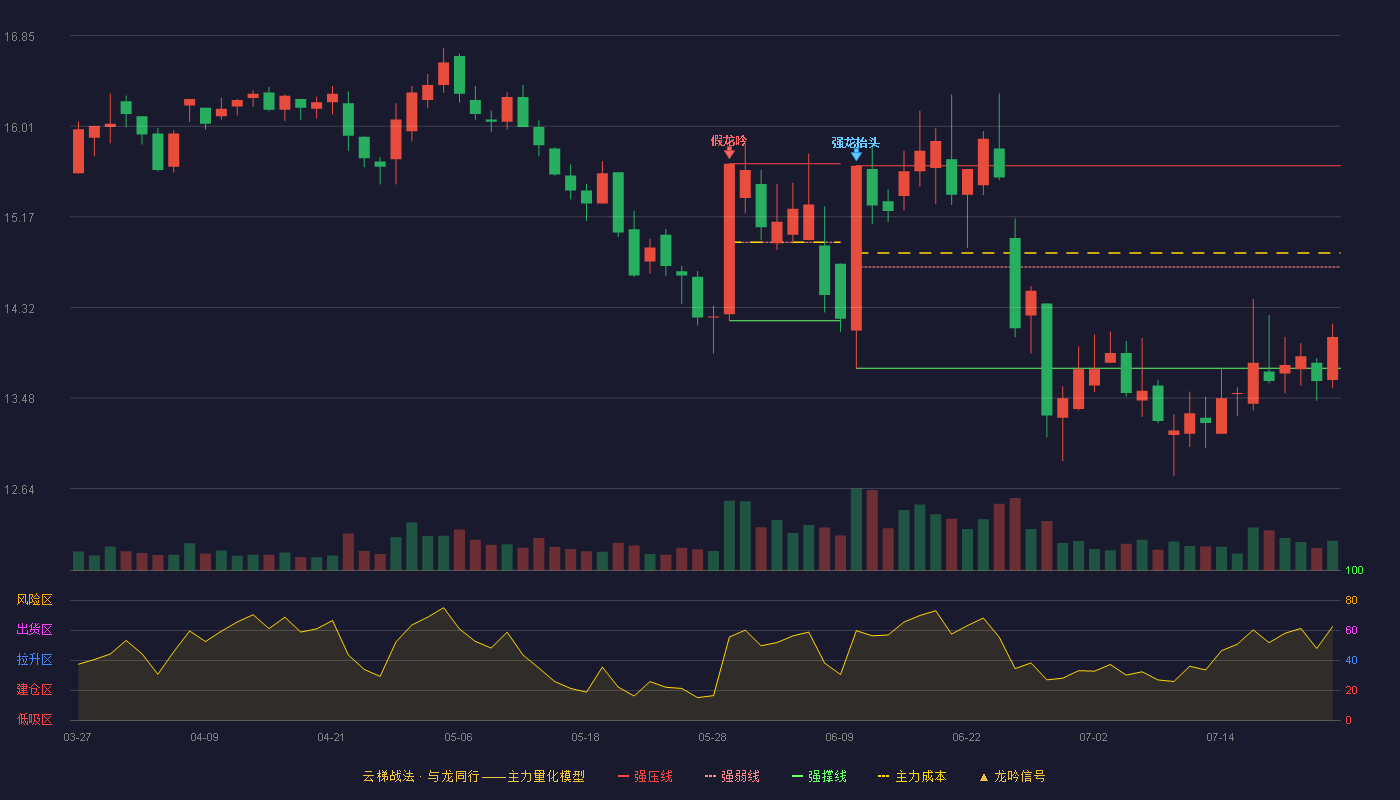Click the 07-14 date axis tick
The image size is (1400, 800).
(1220, 737)
